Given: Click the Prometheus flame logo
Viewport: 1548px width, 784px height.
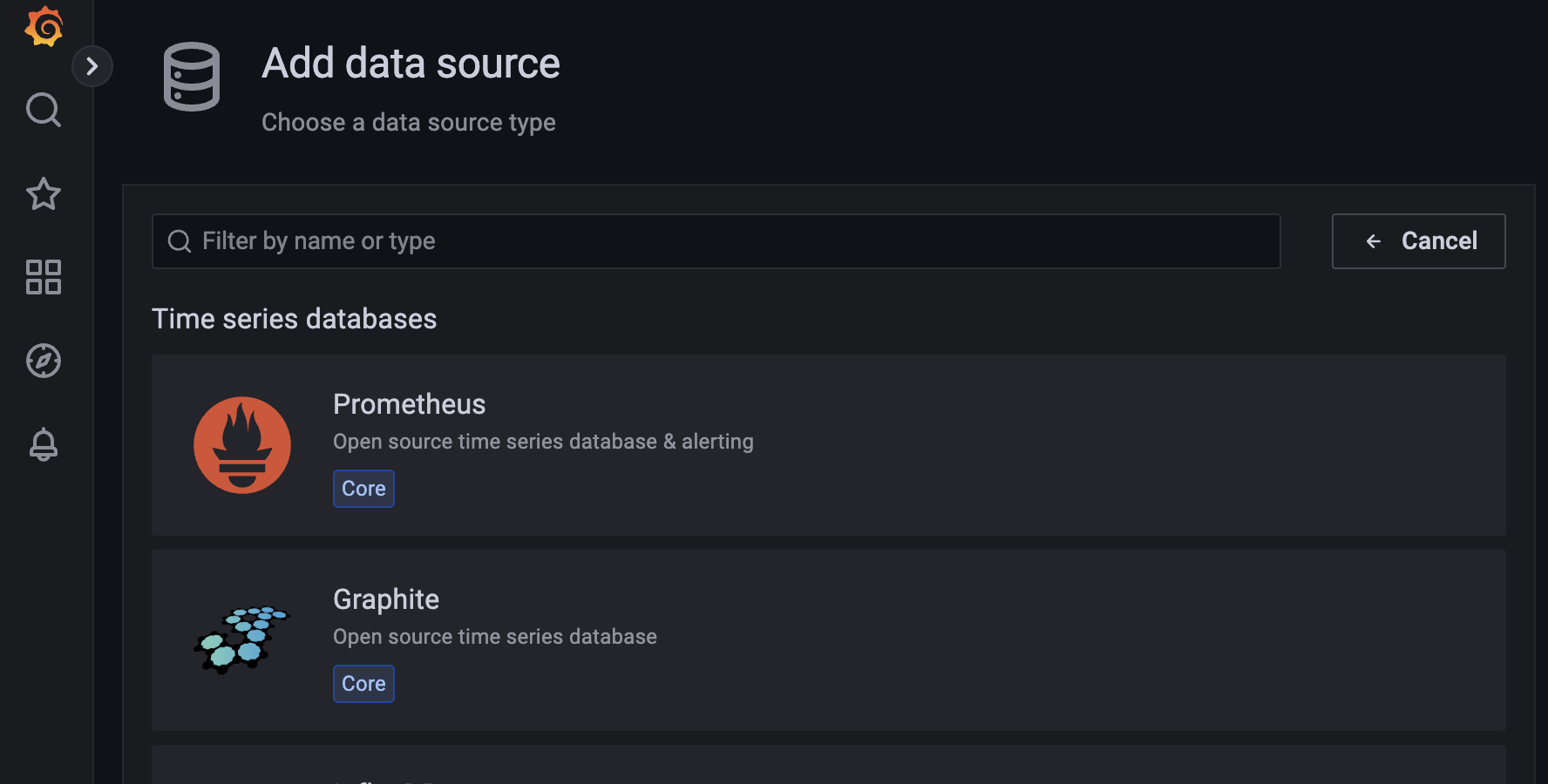Looking at the screenshot, I should click(241, 445).
